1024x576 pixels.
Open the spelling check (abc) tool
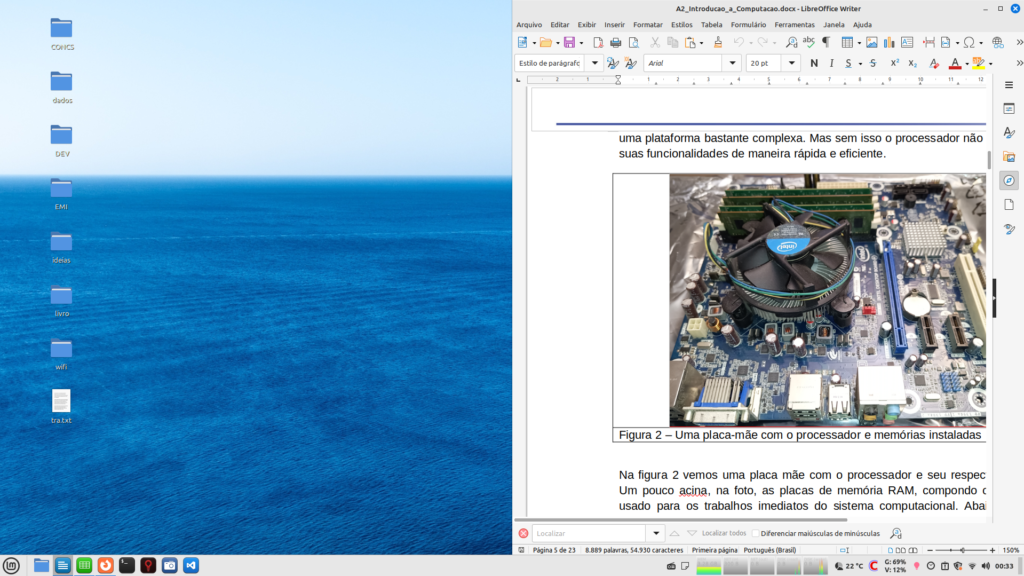tap(808, 42)
